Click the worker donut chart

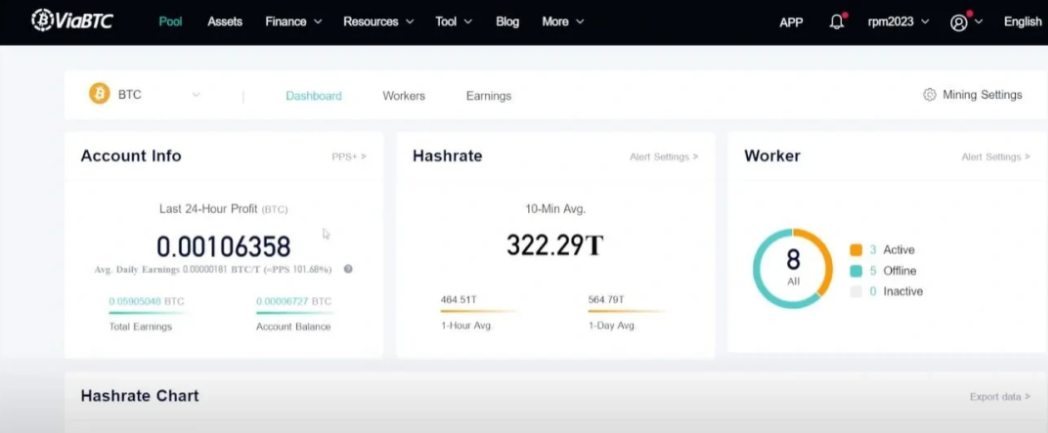[792, 268]
